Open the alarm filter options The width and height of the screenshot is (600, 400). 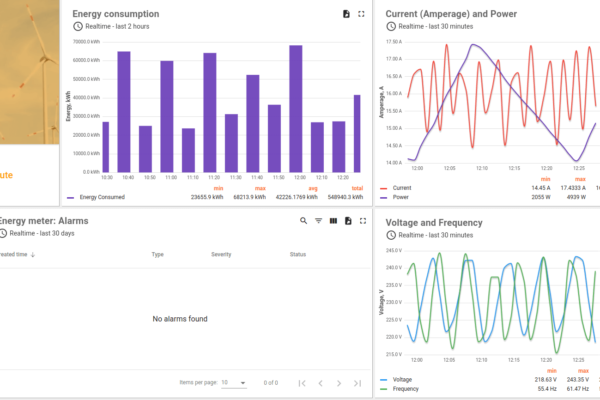click(319, 220)
